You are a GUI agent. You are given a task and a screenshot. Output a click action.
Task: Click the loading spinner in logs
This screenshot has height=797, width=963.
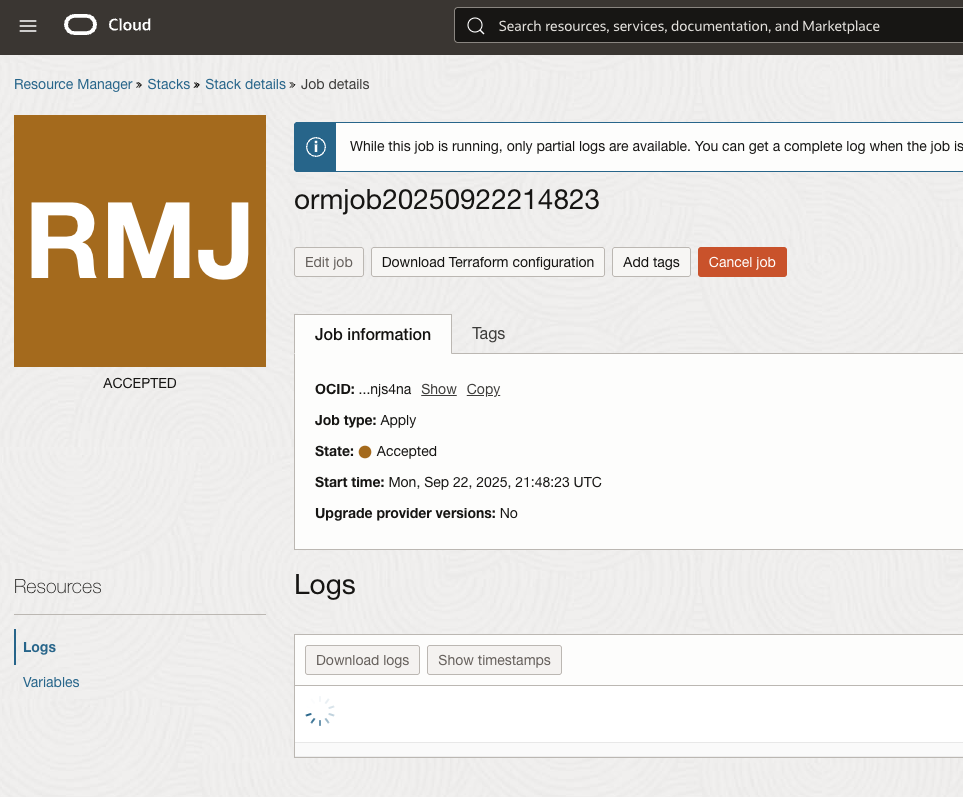320,713
